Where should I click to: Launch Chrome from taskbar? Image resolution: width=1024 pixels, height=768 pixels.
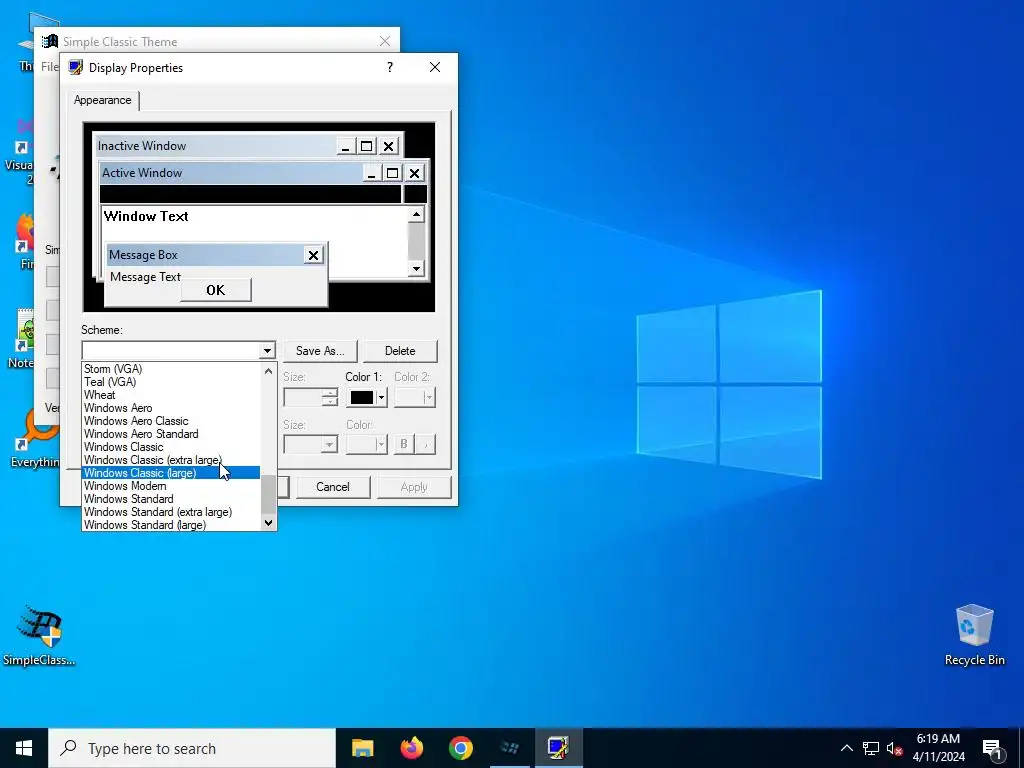click(x=460, y=748)
